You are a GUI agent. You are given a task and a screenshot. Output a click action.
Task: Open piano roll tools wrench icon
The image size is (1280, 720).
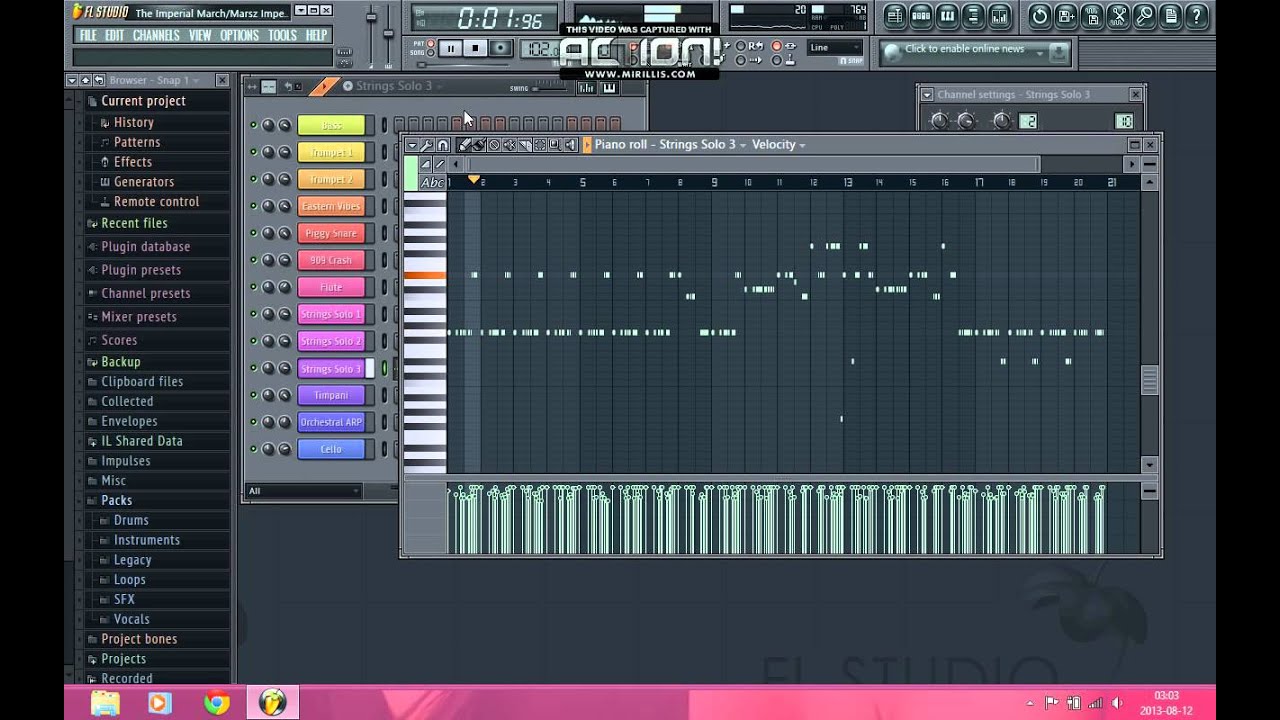[427, 145]
